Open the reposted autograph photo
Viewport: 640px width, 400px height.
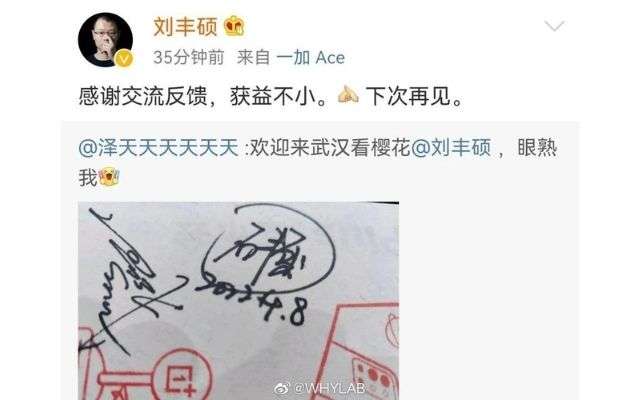(238, 301)
